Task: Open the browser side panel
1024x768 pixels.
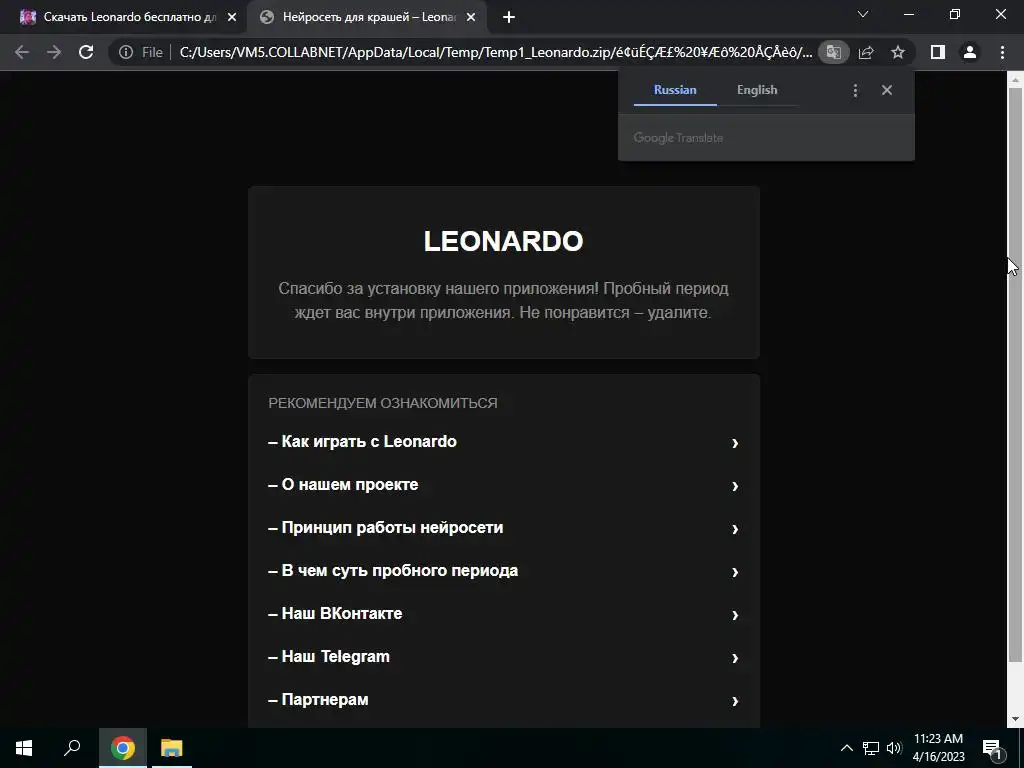Action: pos(938,52)
